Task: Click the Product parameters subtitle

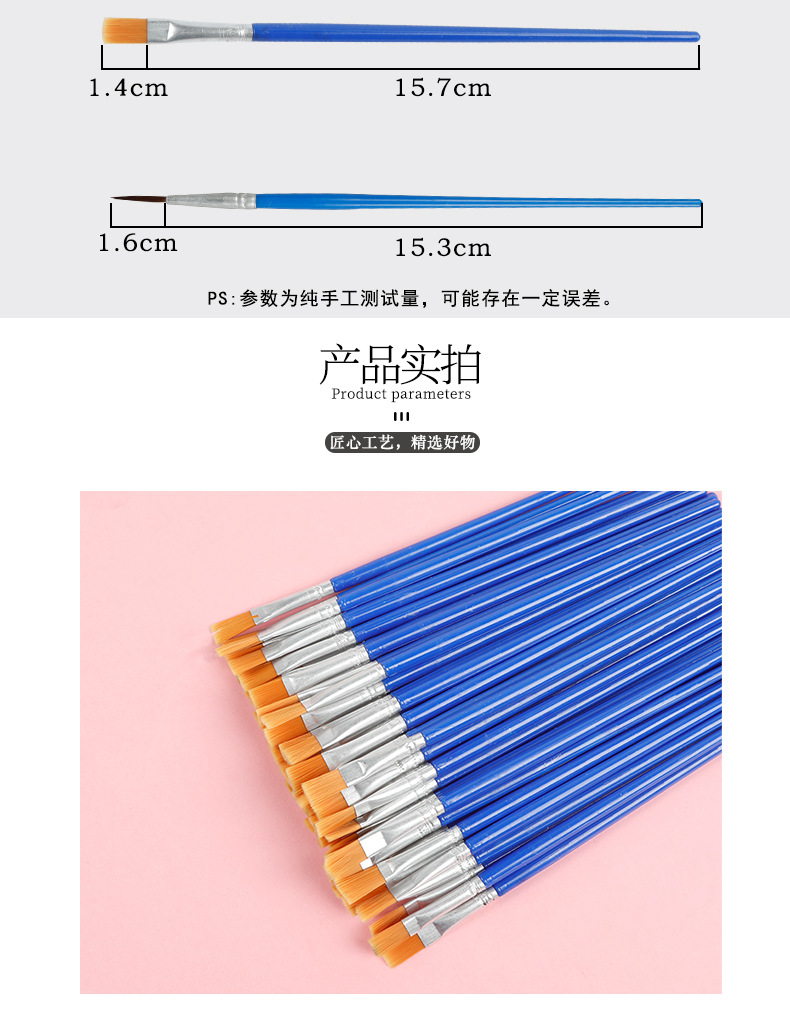Action: click(401, 394)
